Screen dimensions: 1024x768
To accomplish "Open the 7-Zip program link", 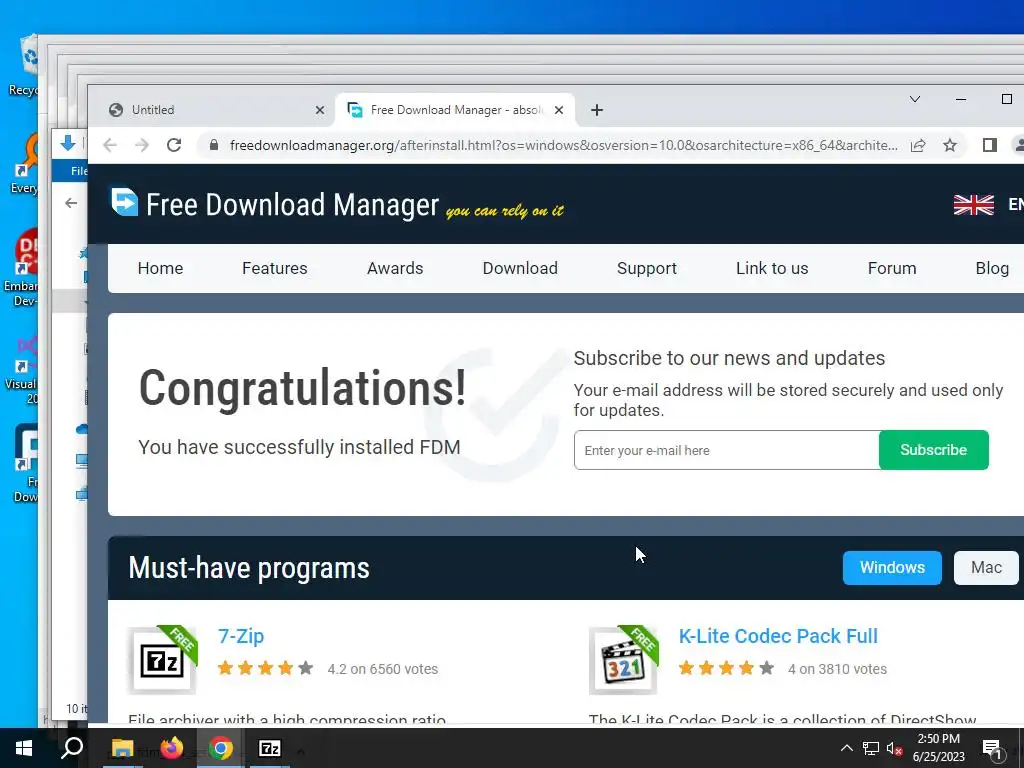I will pyautogui.click(x=241, y=636).
